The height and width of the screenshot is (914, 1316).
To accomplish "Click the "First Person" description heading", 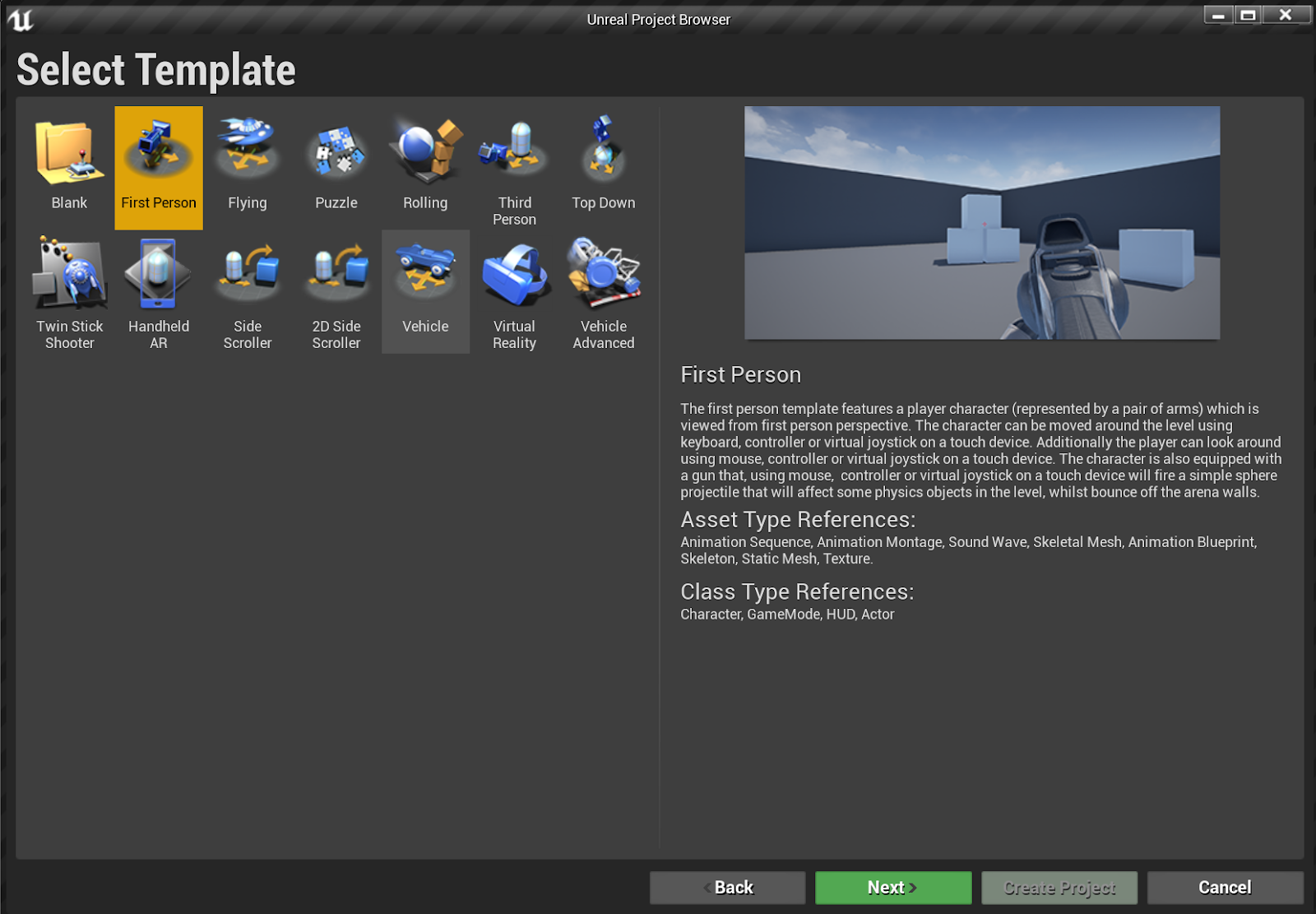I will [740, 375].
